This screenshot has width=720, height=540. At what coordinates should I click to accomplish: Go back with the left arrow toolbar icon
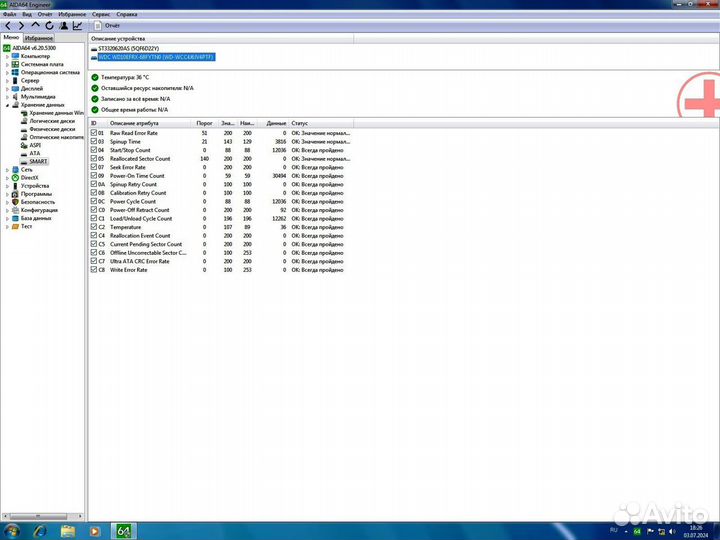pos(8,26)
